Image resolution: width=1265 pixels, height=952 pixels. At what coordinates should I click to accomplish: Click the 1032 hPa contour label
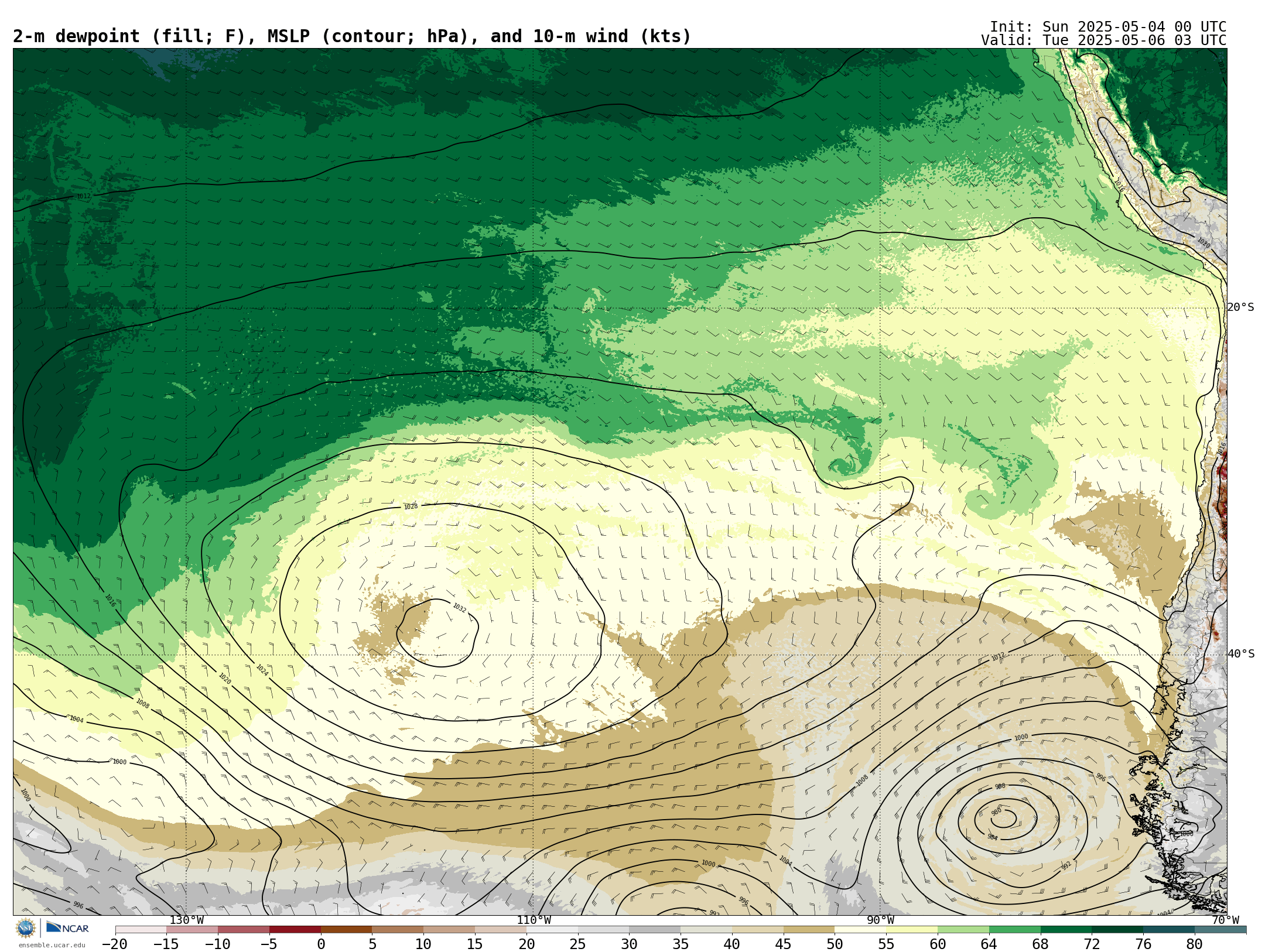459,608
